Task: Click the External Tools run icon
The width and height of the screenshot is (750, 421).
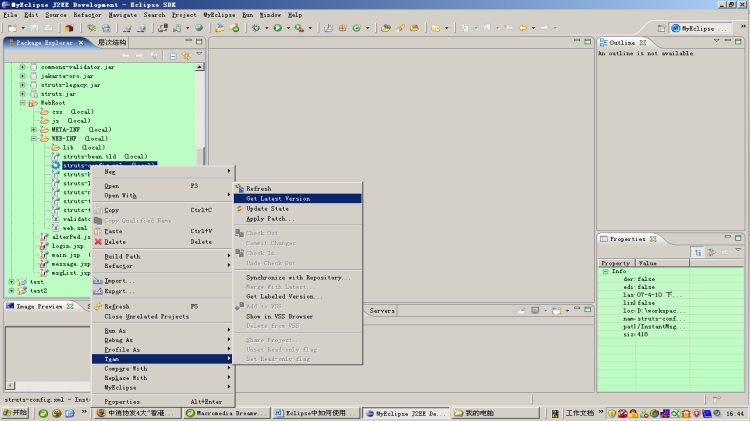Action: pos(299,28)
